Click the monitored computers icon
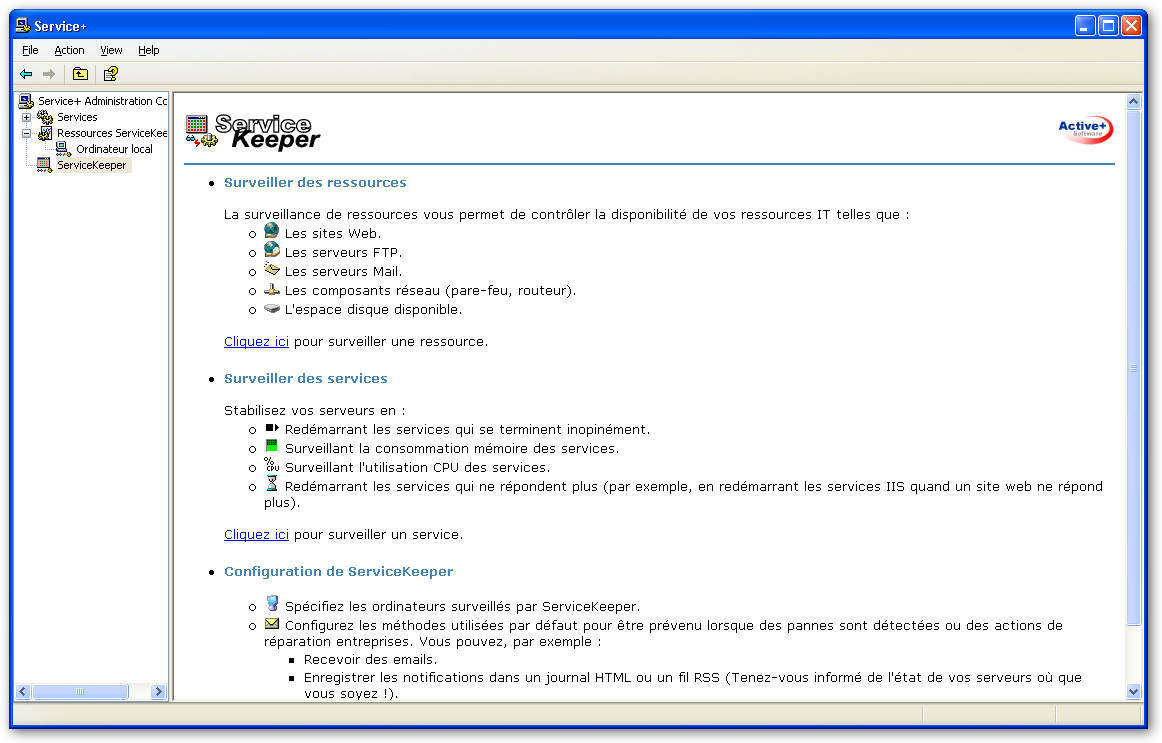 [273, 603]
